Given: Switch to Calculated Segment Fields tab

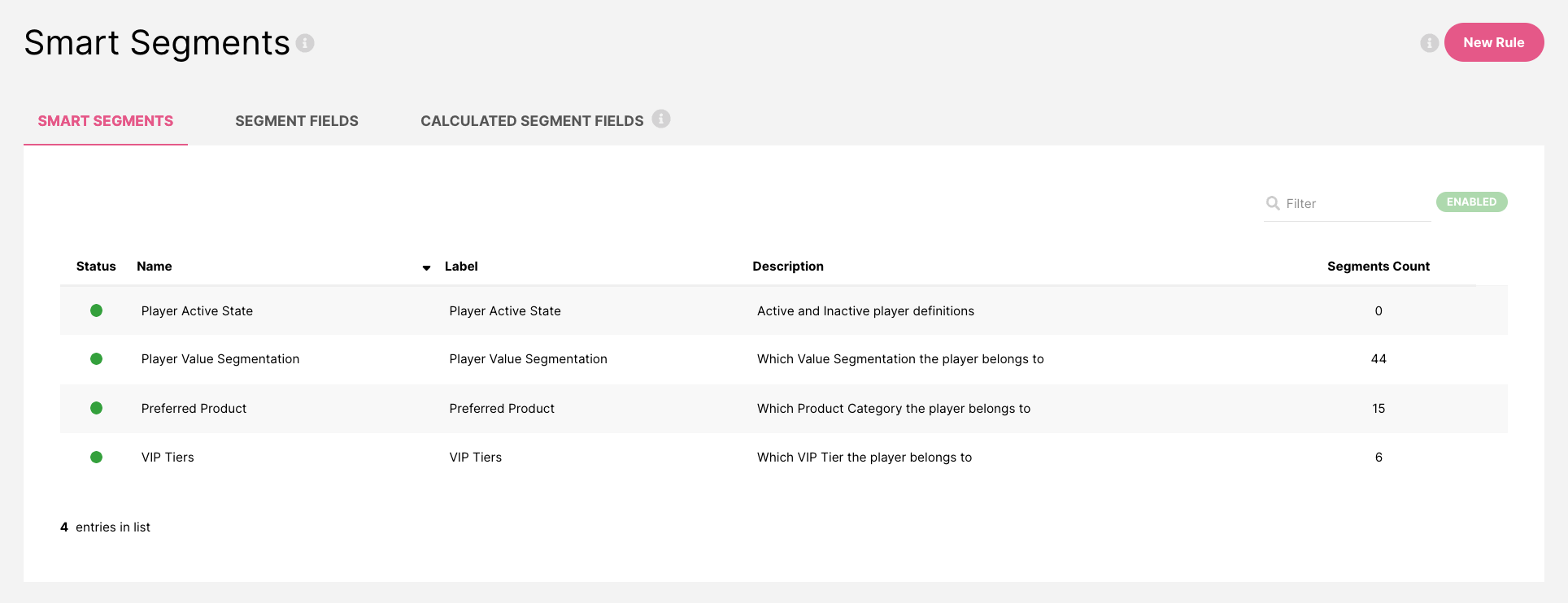Looking at the screenshot, I should 532,121.
